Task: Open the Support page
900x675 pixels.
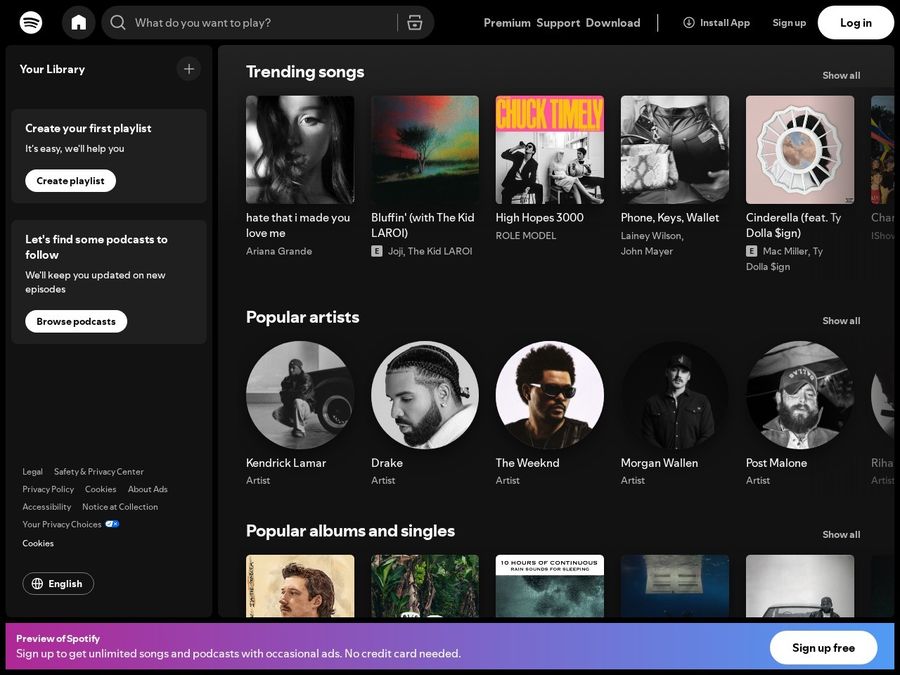Action: click(558, 23)
